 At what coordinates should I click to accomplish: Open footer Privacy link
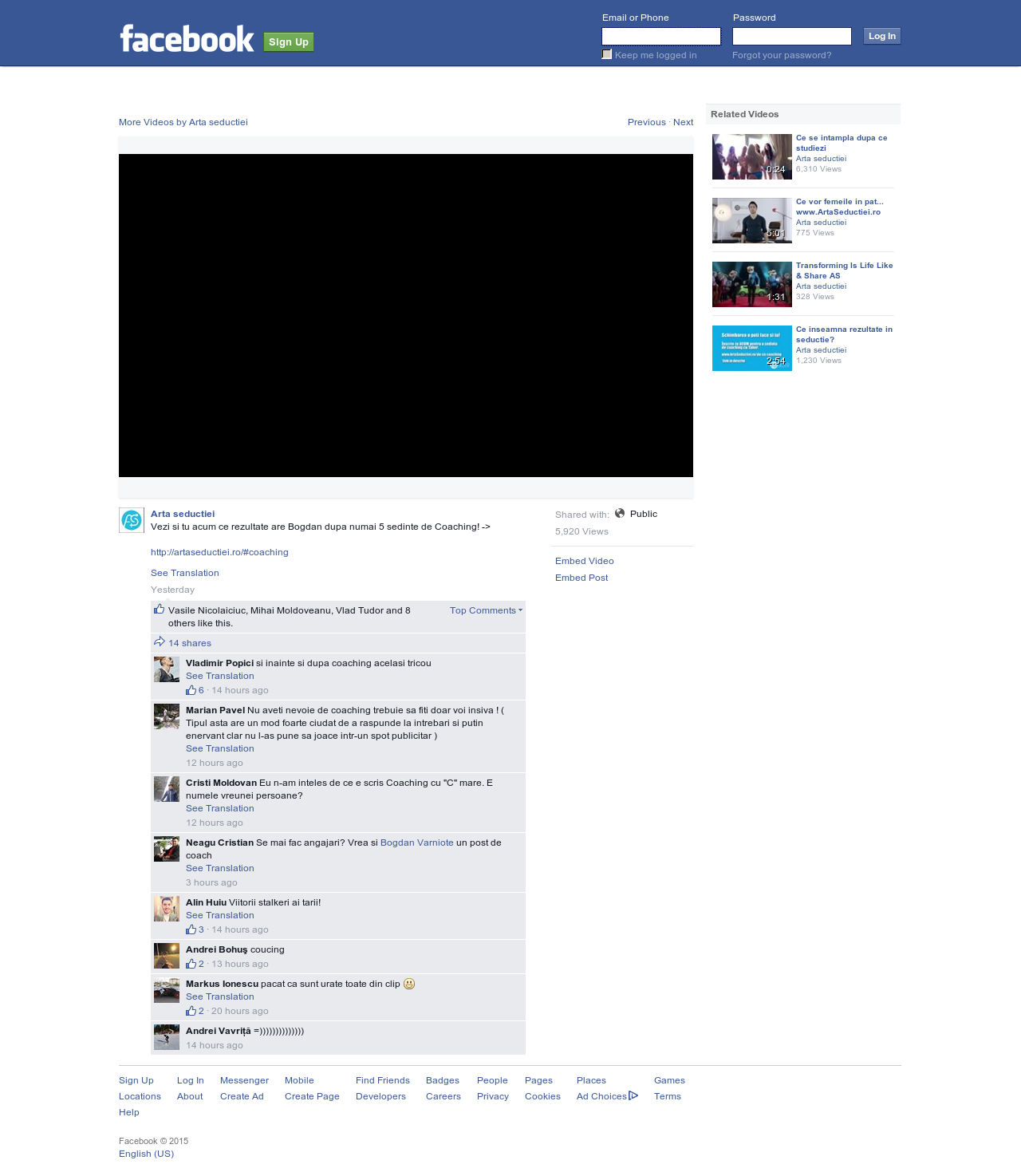coord(493,1096)
